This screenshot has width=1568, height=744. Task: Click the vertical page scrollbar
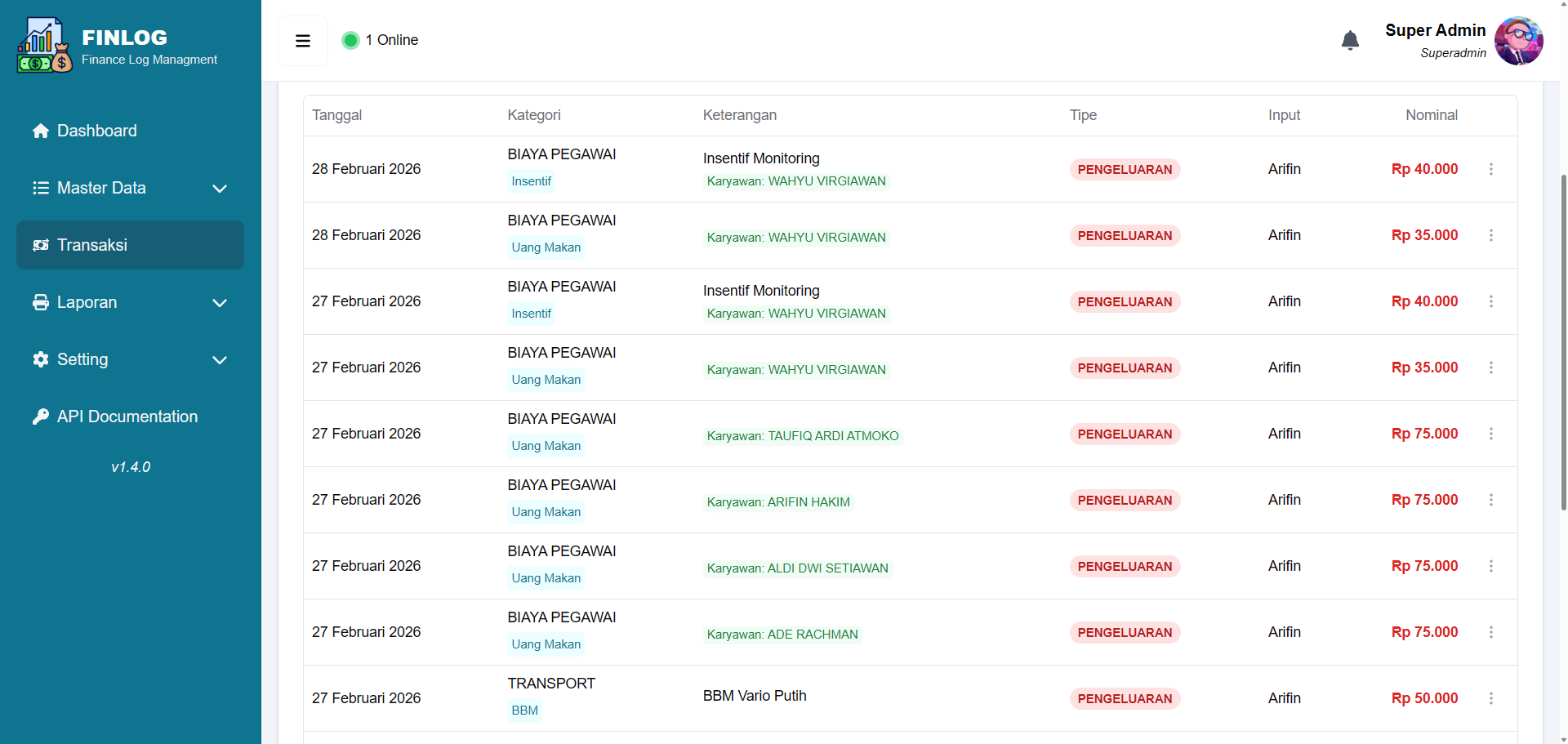[x=1563, y=343]
